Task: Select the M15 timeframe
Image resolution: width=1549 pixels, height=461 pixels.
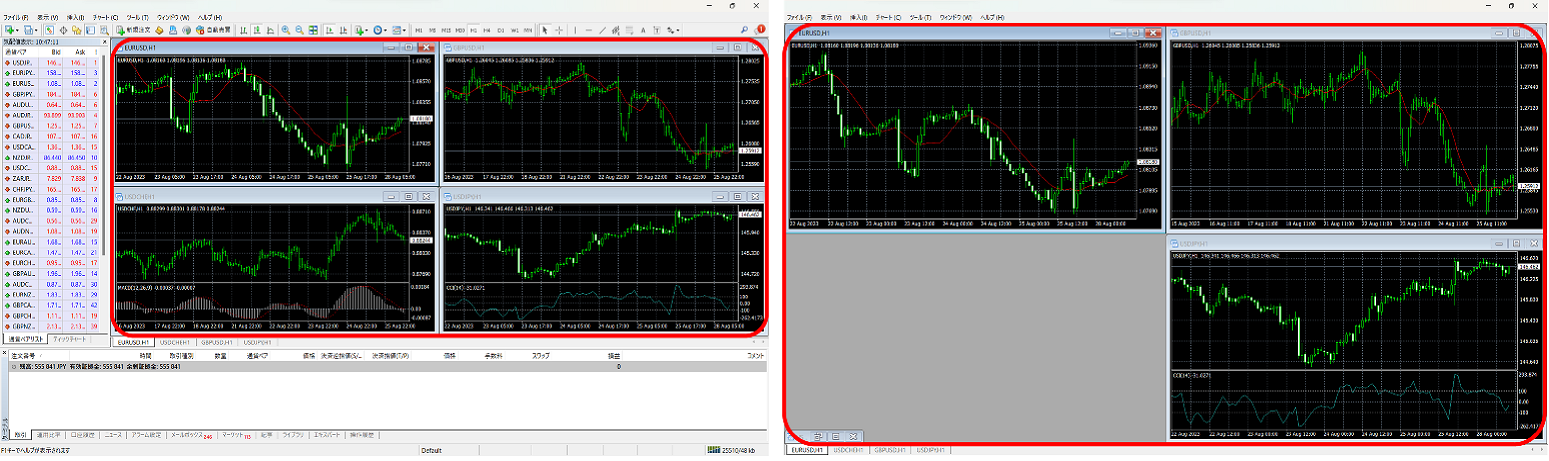Action: click(x=446, y=30)
